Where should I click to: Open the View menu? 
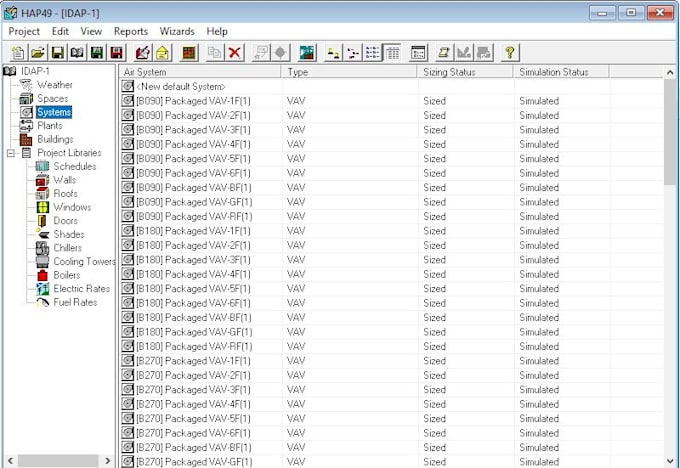point(91,31)
